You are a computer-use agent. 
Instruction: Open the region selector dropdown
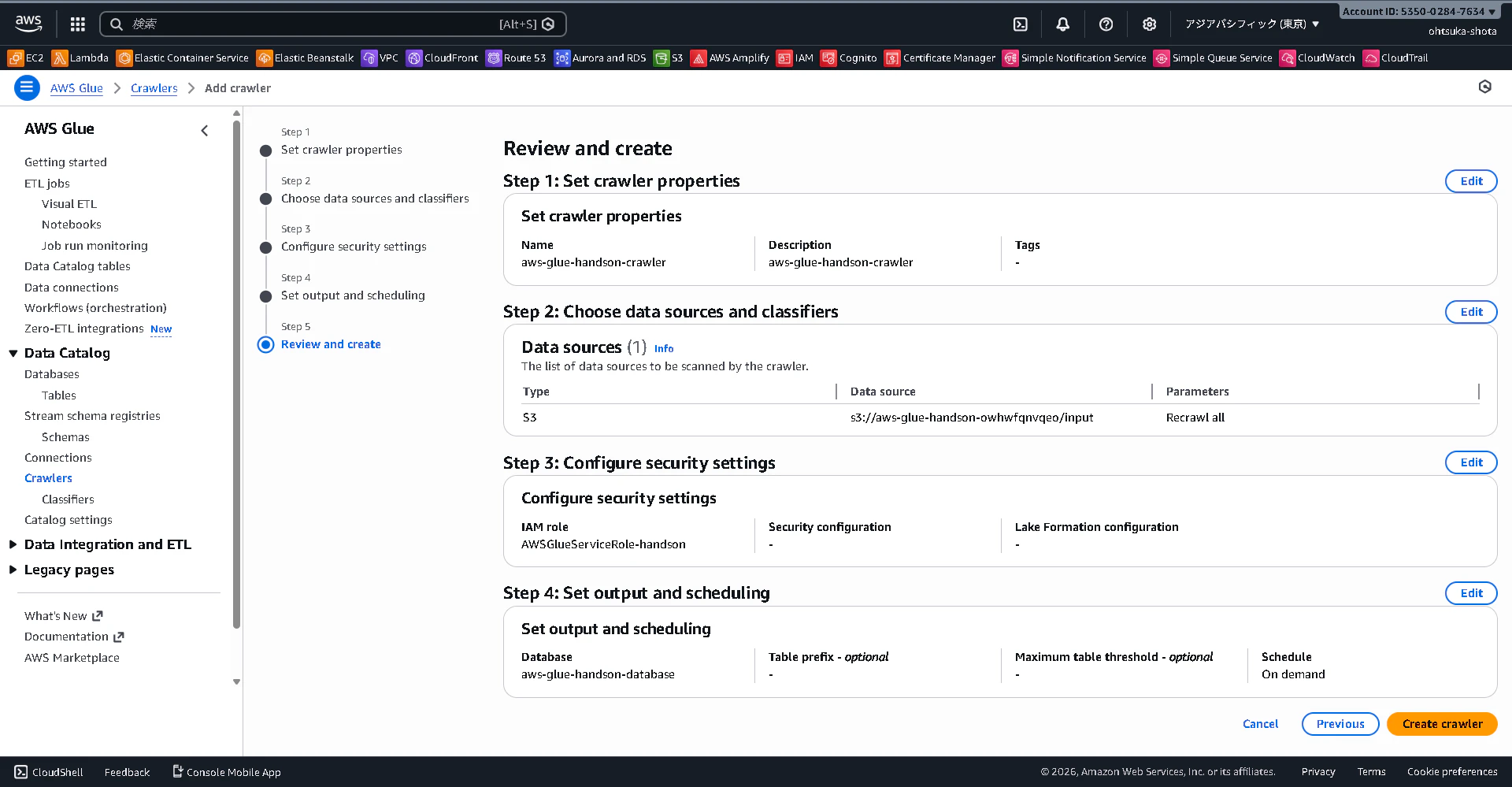pos(1251,24)
